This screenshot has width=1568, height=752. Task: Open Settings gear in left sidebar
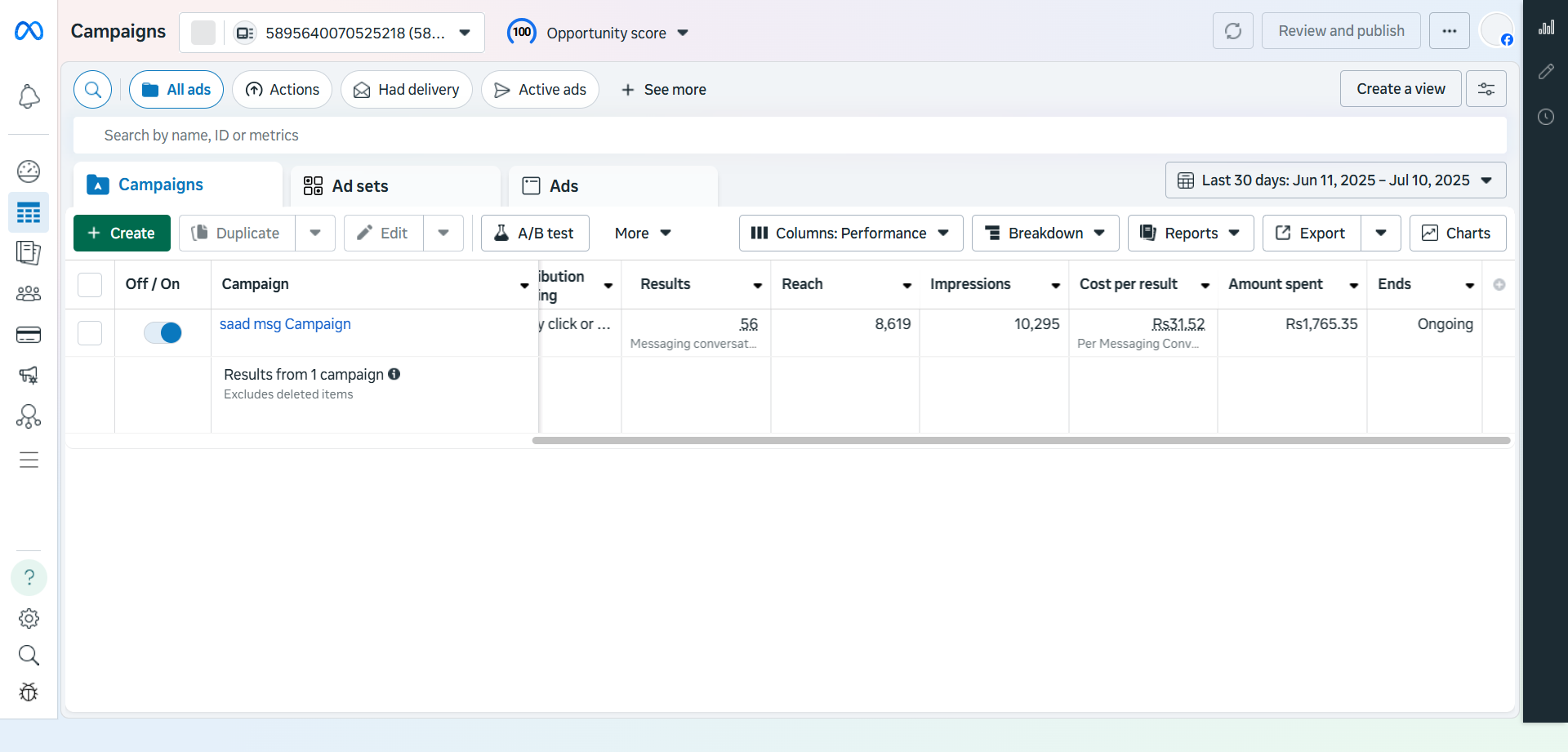pyautogui.click(x=29, y=618)
